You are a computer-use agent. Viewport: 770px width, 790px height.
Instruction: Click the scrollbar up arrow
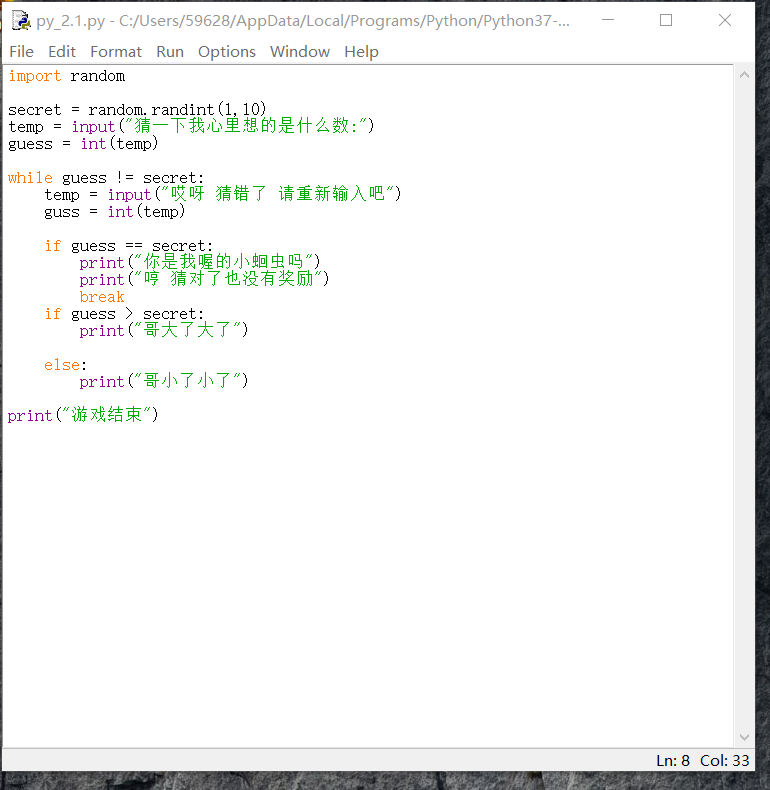point(744,75)
